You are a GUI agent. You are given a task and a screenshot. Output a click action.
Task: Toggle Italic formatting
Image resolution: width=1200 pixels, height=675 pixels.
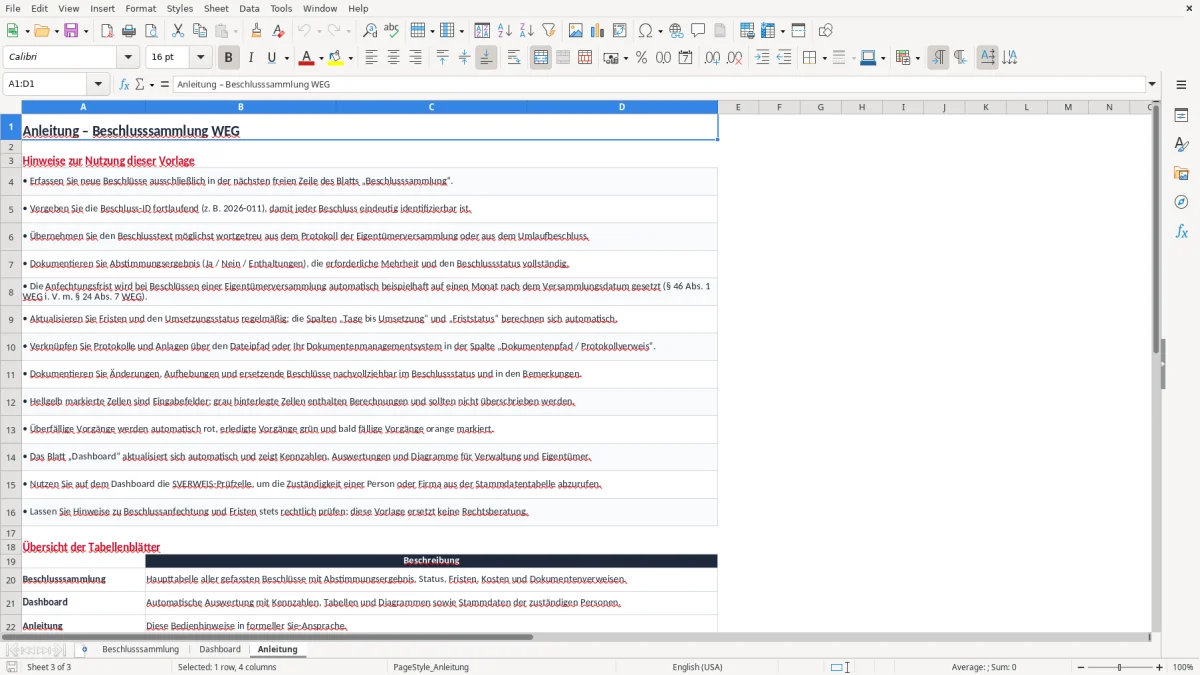click(250, 58)
